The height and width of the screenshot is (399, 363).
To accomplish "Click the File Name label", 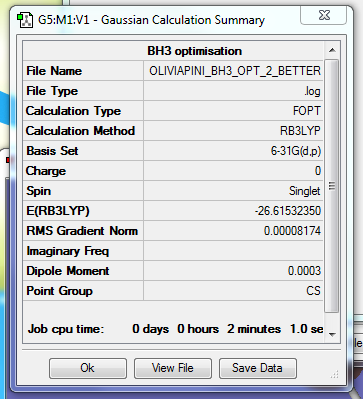I will (x=54, y=71).
